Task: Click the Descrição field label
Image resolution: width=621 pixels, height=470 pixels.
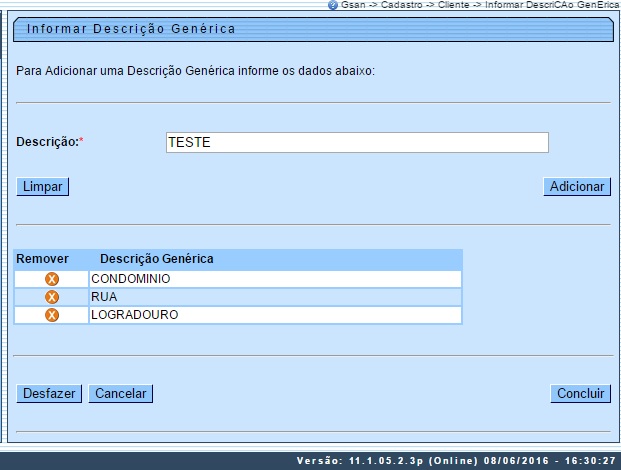Action: [50, 142]
